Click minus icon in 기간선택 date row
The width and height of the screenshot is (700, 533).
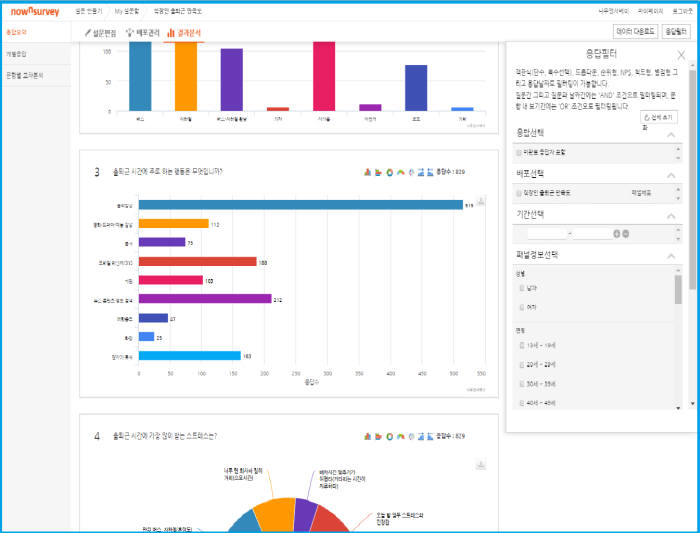click(625, 233)
